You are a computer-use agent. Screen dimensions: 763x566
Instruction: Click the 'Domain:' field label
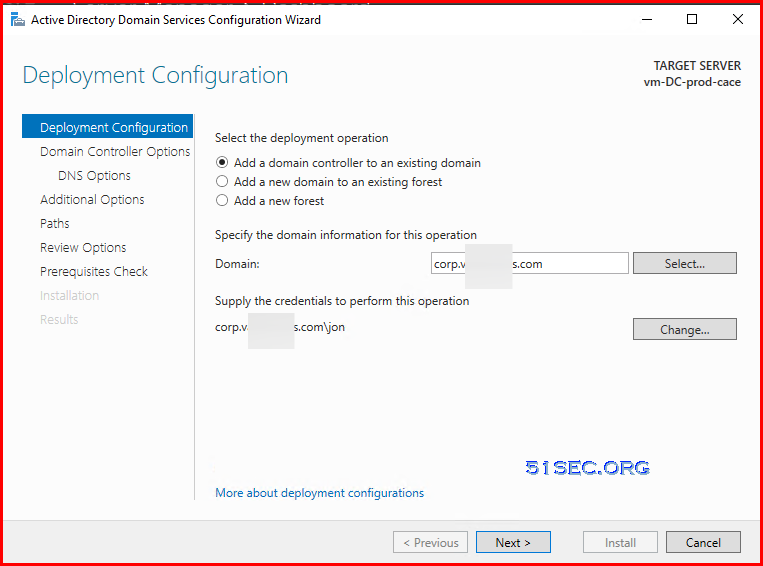pos(237,264)
